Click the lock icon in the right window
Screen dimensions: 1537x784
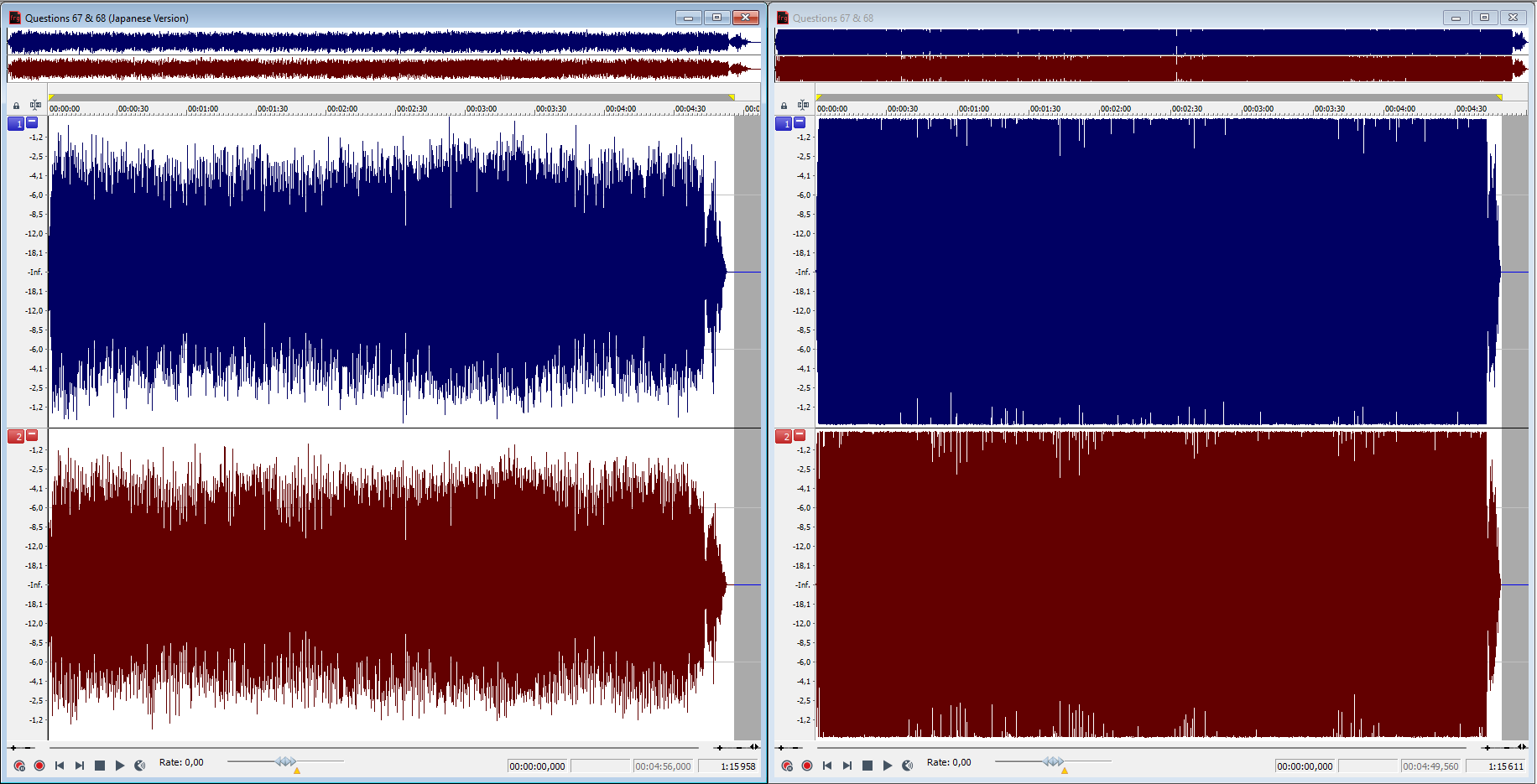click(784, 106)
